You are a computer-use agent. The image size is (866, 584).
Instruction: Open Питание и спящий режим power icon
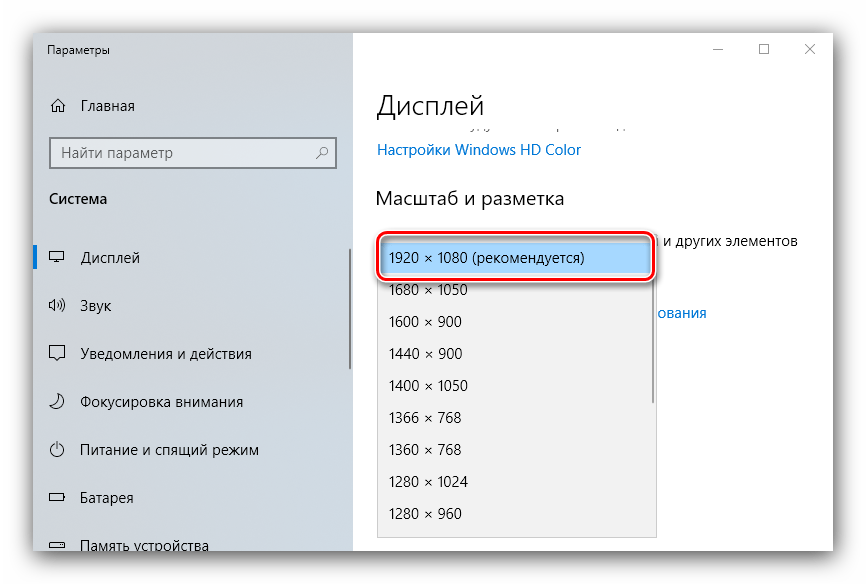(58, 450)
